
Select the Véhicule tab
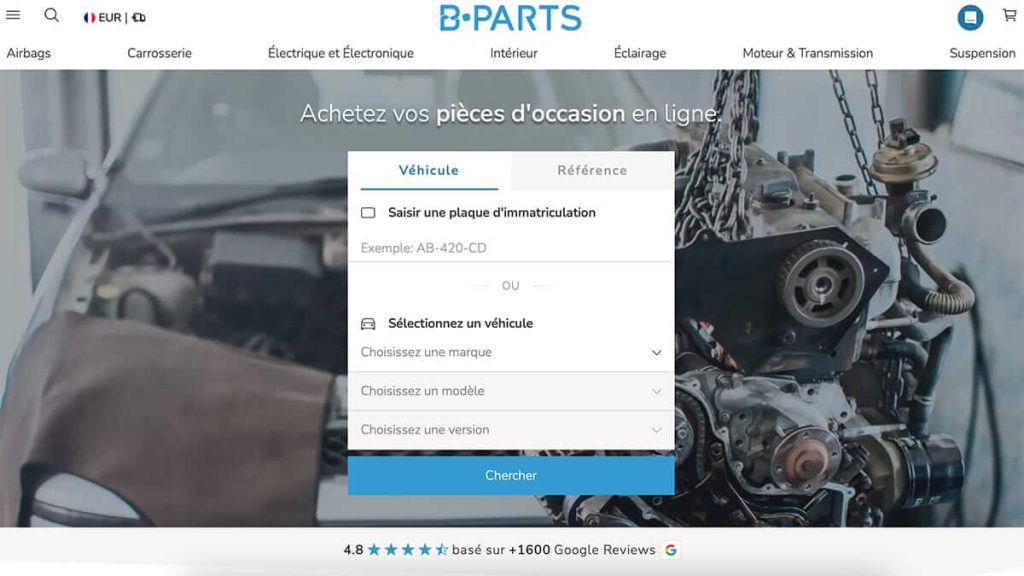429,170
